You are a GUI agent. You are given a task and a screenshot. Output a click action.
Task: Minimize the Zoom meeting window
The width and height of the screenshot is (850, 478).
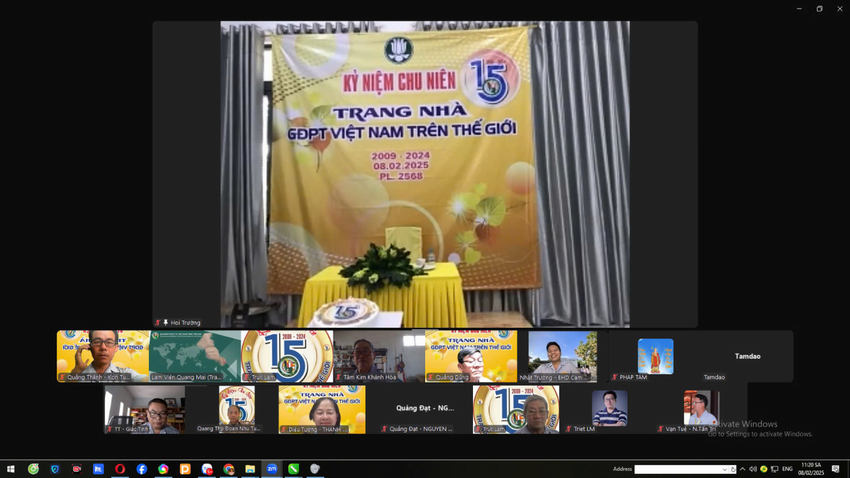coord(799,9)
